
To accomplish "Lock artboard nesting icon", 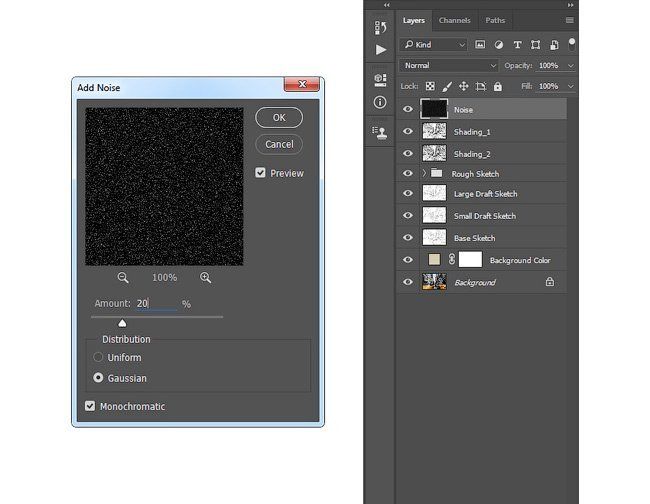I will click(x=480, y=86).
